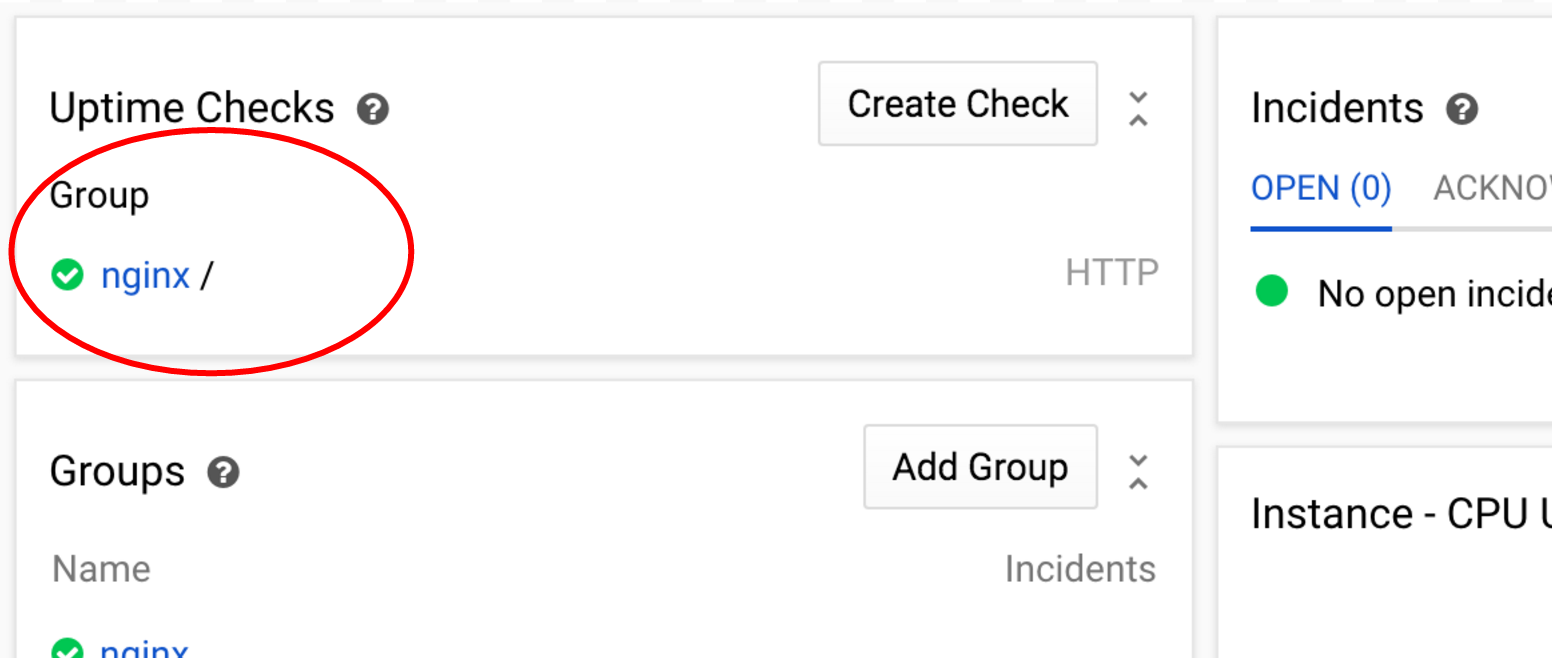Screen dimensions: 1552x658
Task: Click green status dot beside No open incidents
Action: 1271,292
